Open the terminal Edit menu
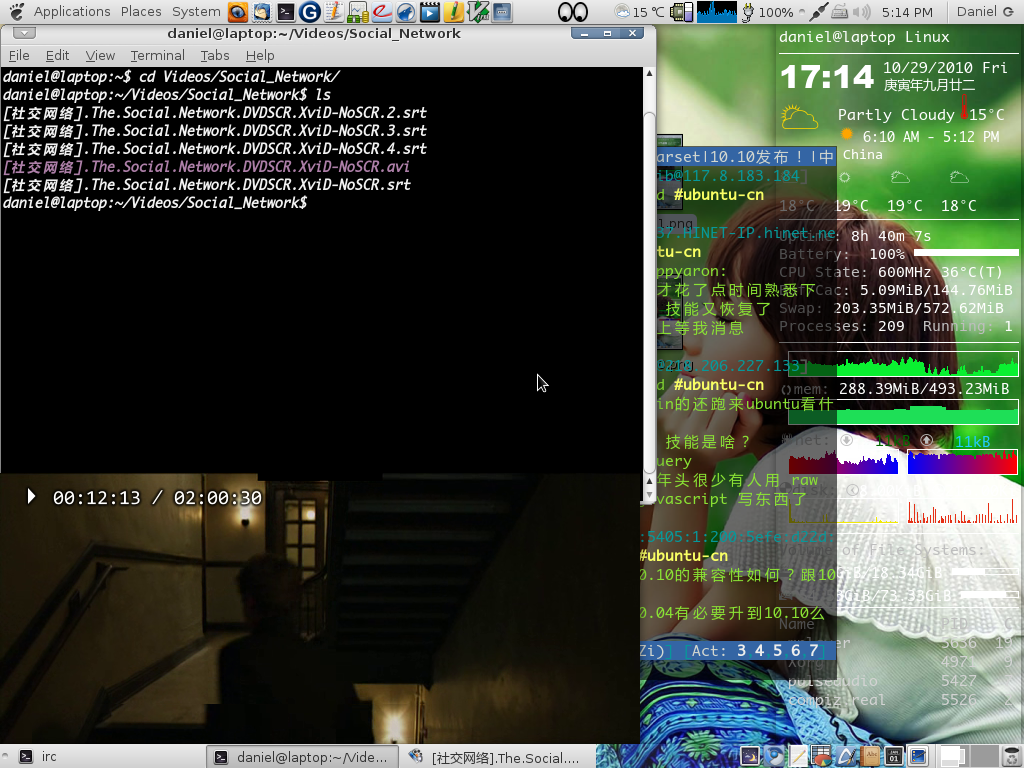Viewport: 1024px width, 768px height. click(57, 56)
